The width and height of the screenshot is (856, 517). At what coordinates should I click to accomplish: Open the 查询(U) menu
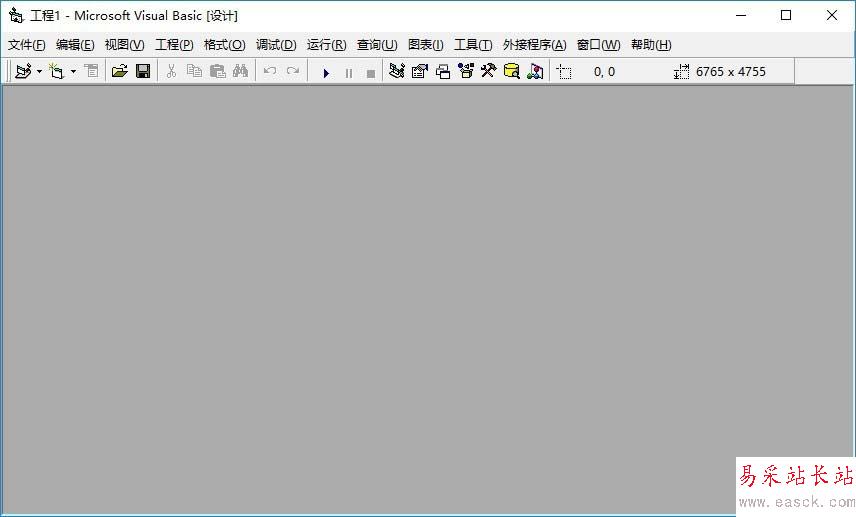pos(377,45)
